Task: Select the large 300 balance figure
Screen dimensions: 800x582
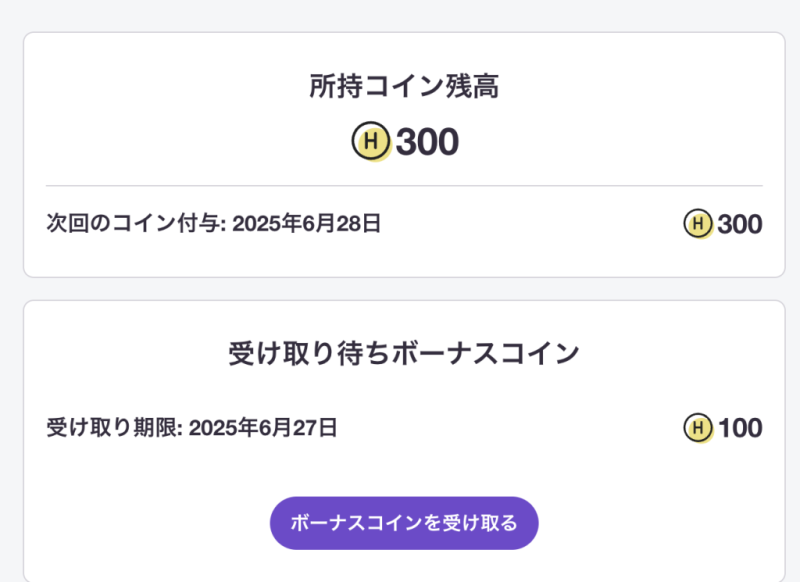Action: click(x=427, y=143)
